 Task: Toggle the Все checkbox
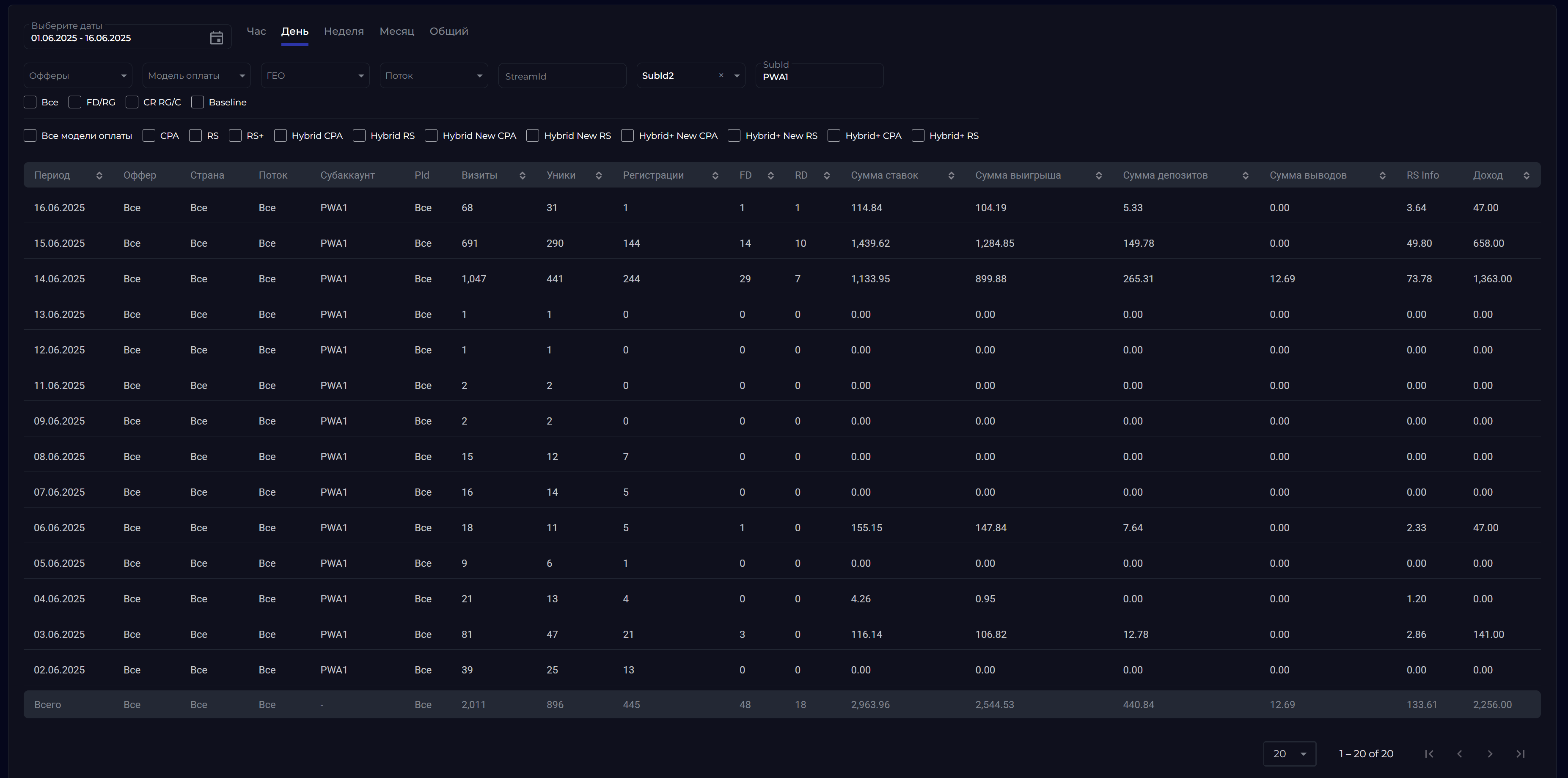(30, 102)
